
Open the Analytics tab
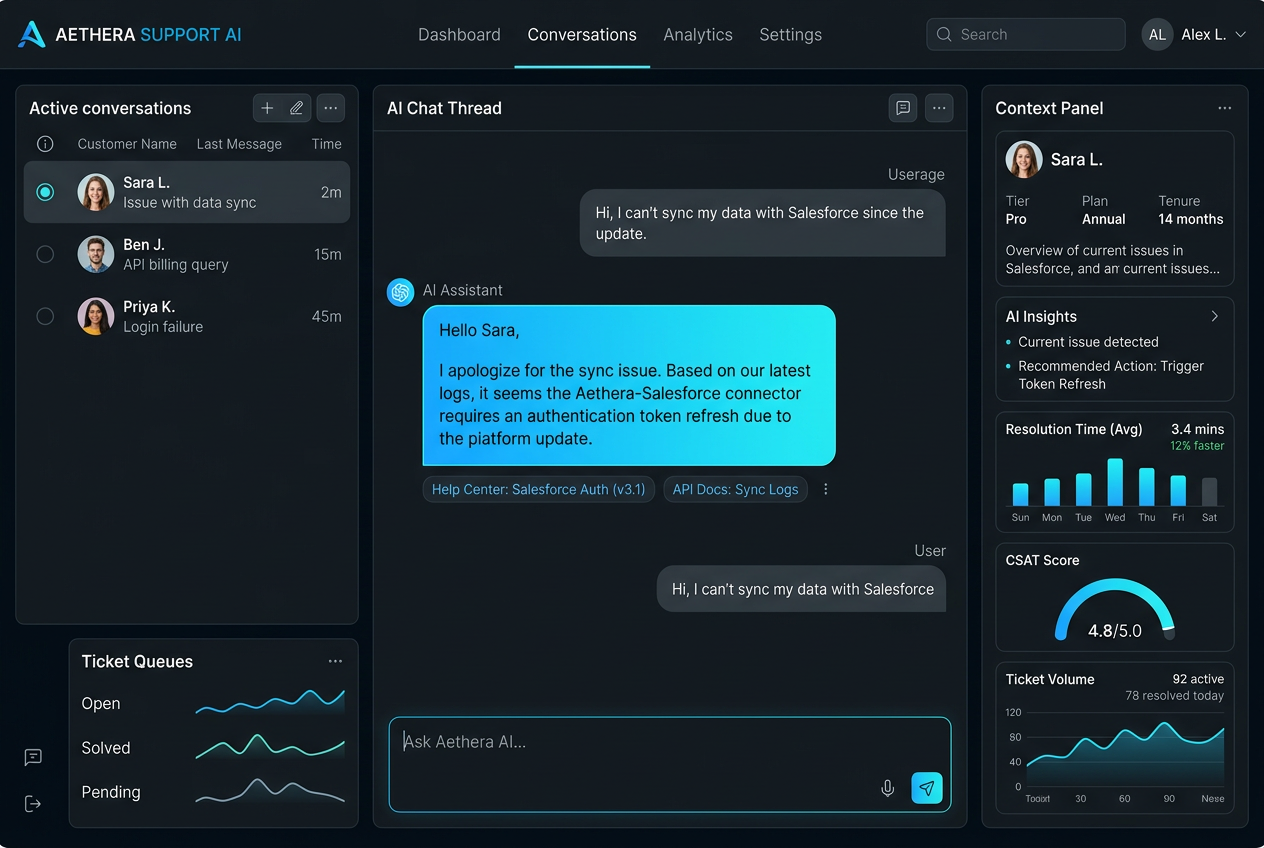tap(698, 34)
